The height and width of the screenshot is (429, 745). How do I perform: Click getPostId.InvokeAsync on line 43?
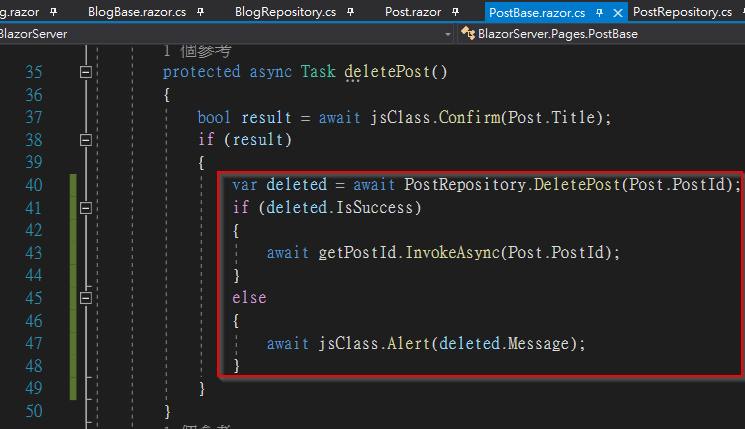pyautogui.click(x=409, y=252)
